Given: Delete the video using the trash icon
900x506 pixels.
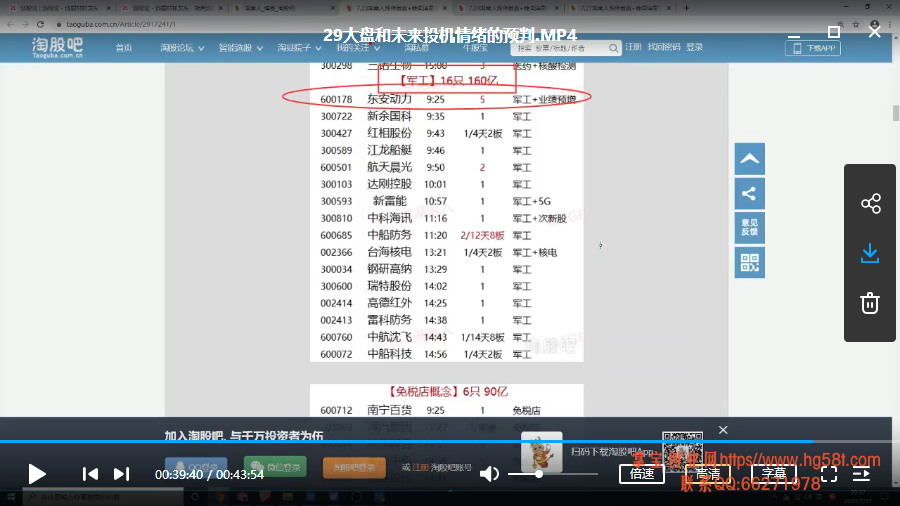Looking at the screenshot, I should 870,303.
